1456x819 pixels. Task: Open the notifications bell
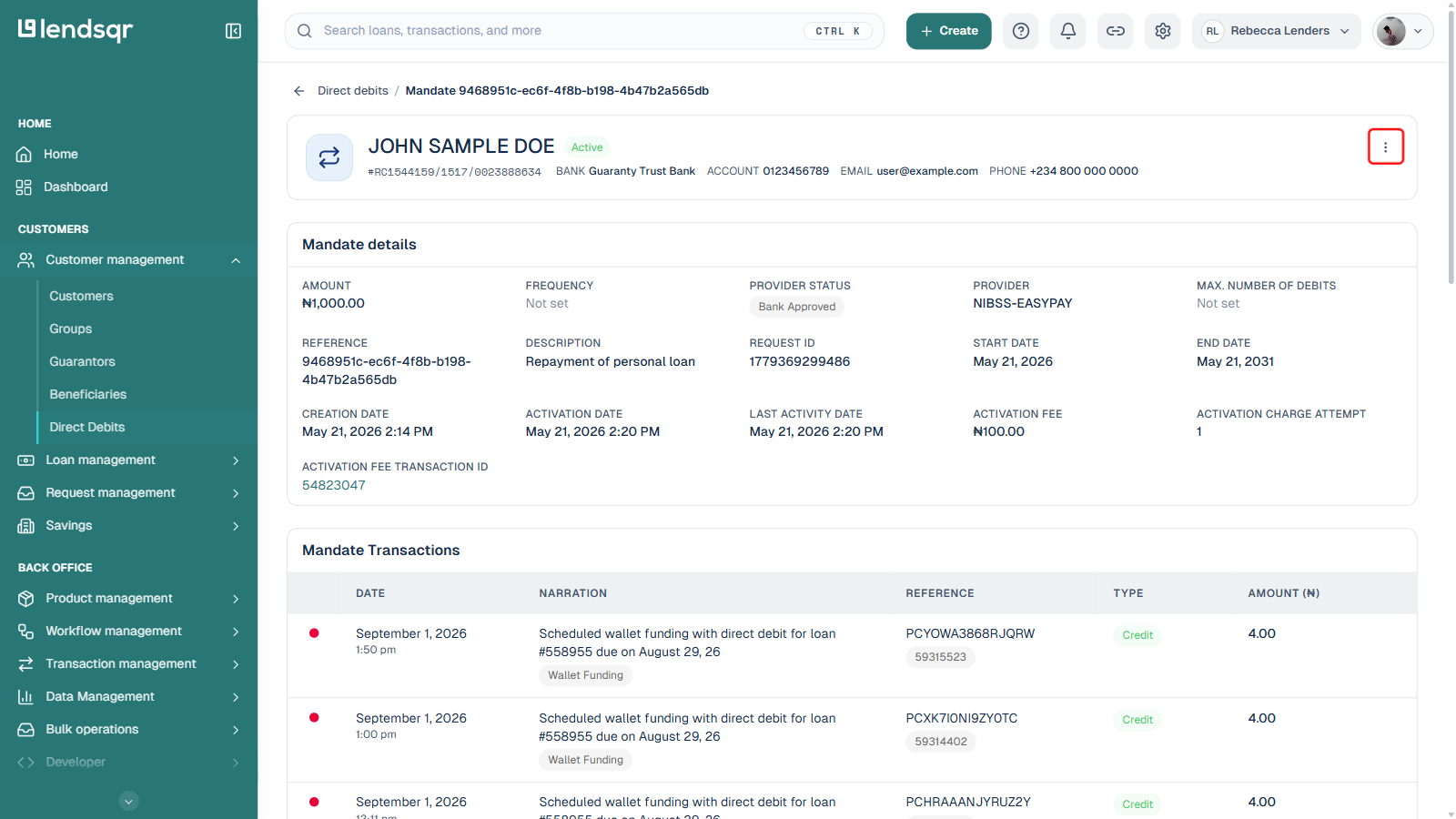point(1068,31)
